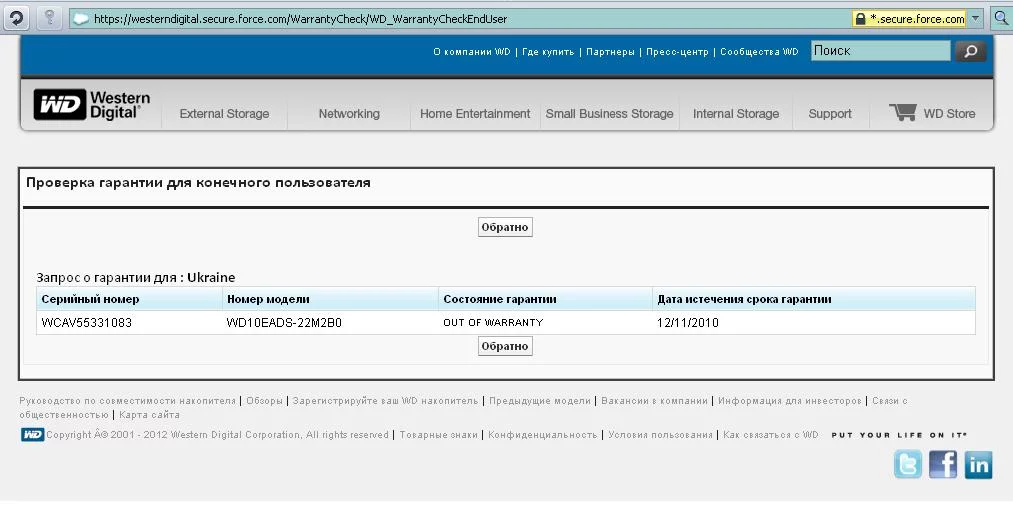Click the Обратно button below the table
Image resolution: width=1013 pixels, height=519 pixels.
point(505,346)
